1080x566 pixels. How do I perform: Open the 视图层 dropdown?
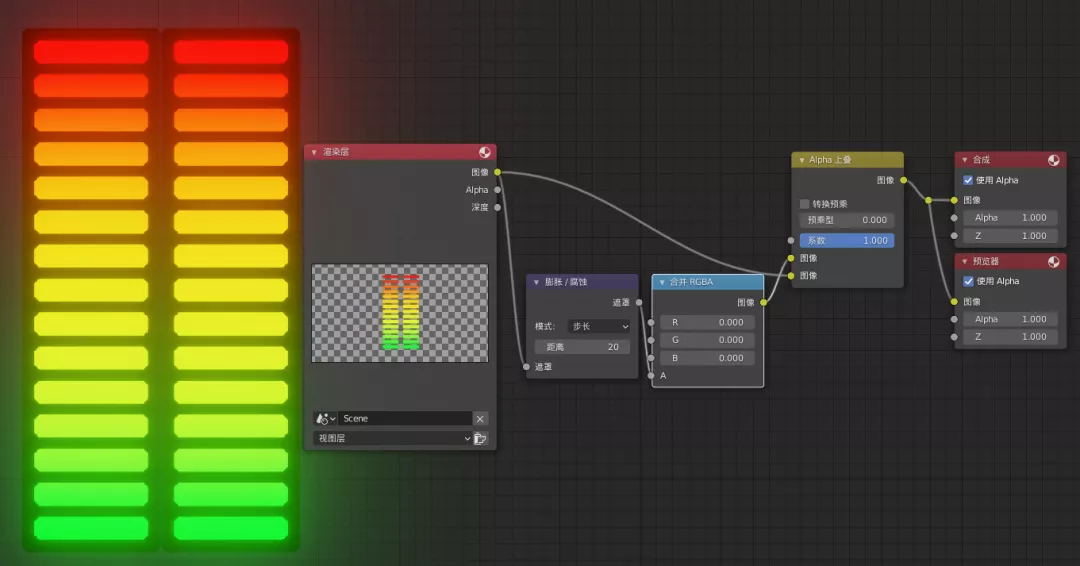click(x=393, y=439)
